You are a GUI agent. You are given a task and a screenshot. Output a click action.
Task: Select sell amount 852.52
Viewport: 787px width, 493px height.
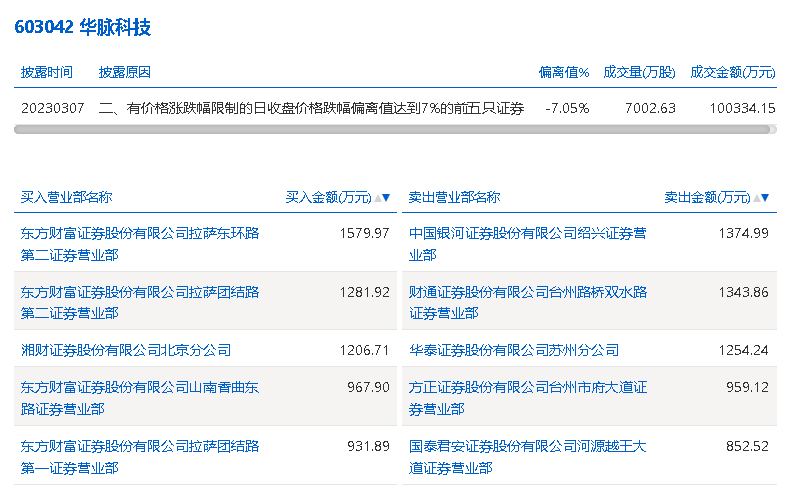click(747, 446)
